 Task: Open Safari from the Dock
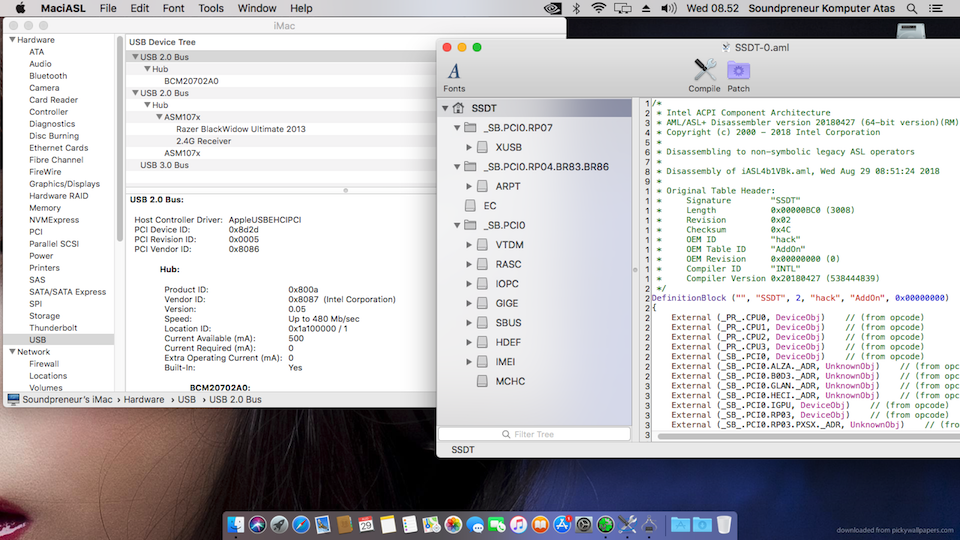301,525
